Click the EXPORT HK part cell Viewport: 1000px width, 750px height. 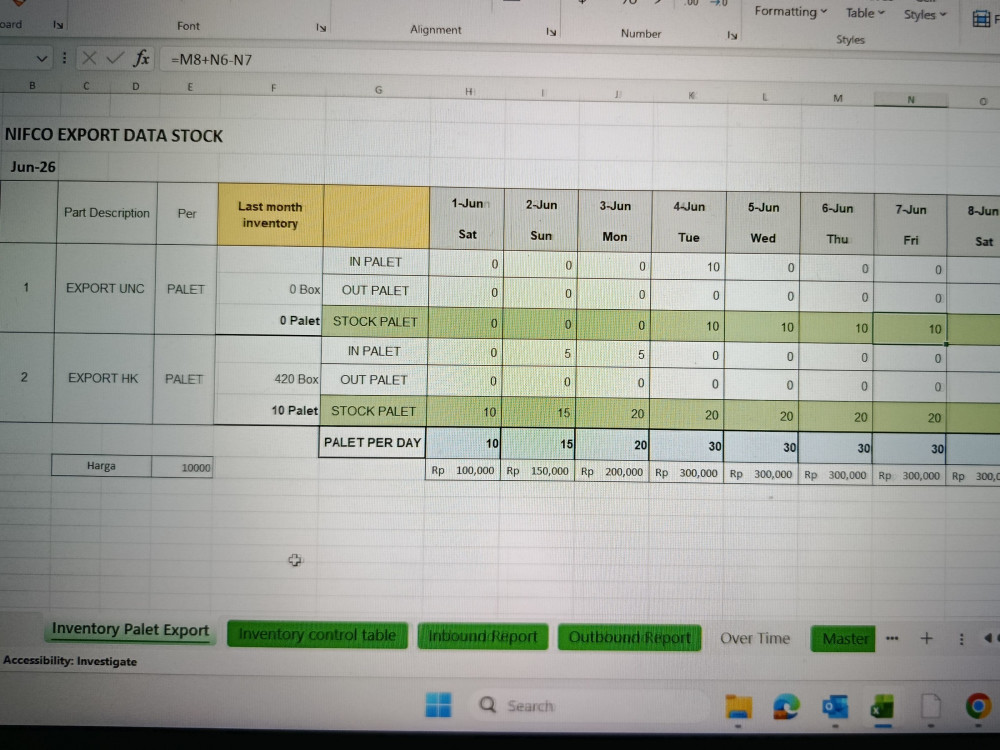click(103, 378)
